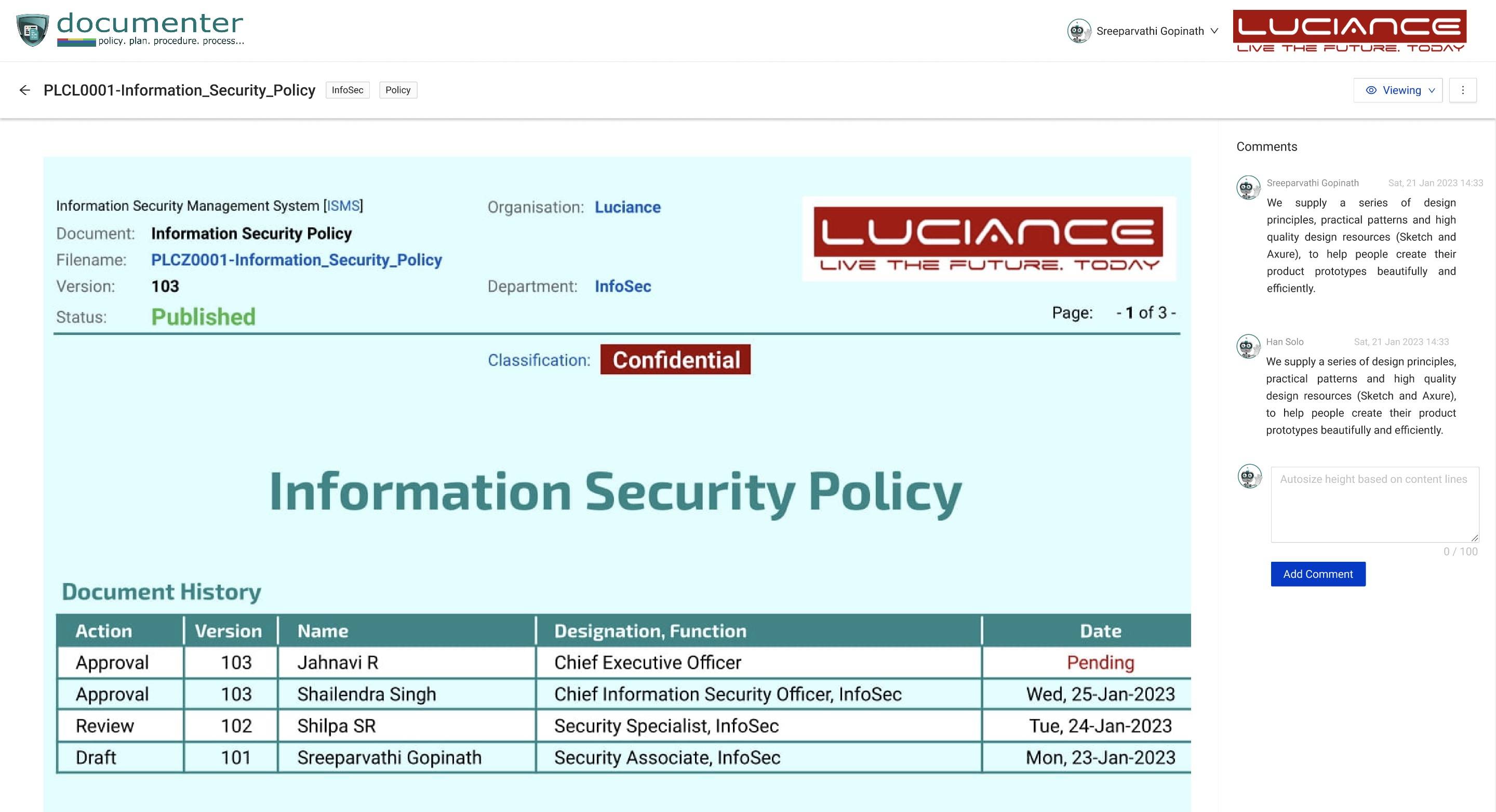The height and width of the screenshot is (812, 1496).
Task: Click Chief Information Security Officer, InfoSec cell
Action: click(758, 694)
